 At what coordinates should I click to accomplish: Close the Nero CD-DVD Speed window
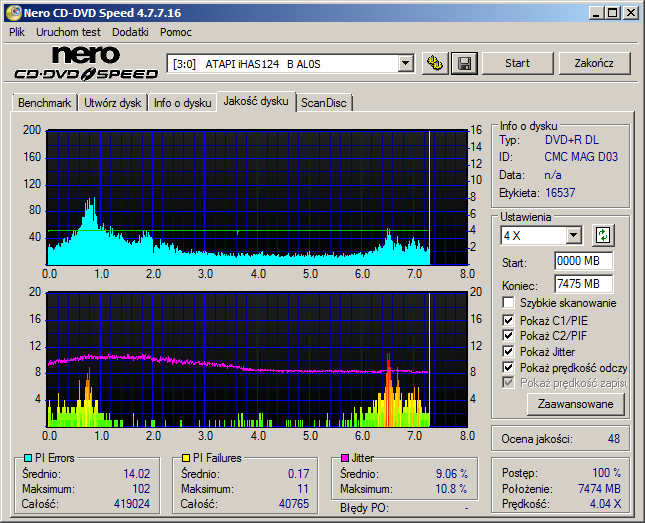click(630, 13)
